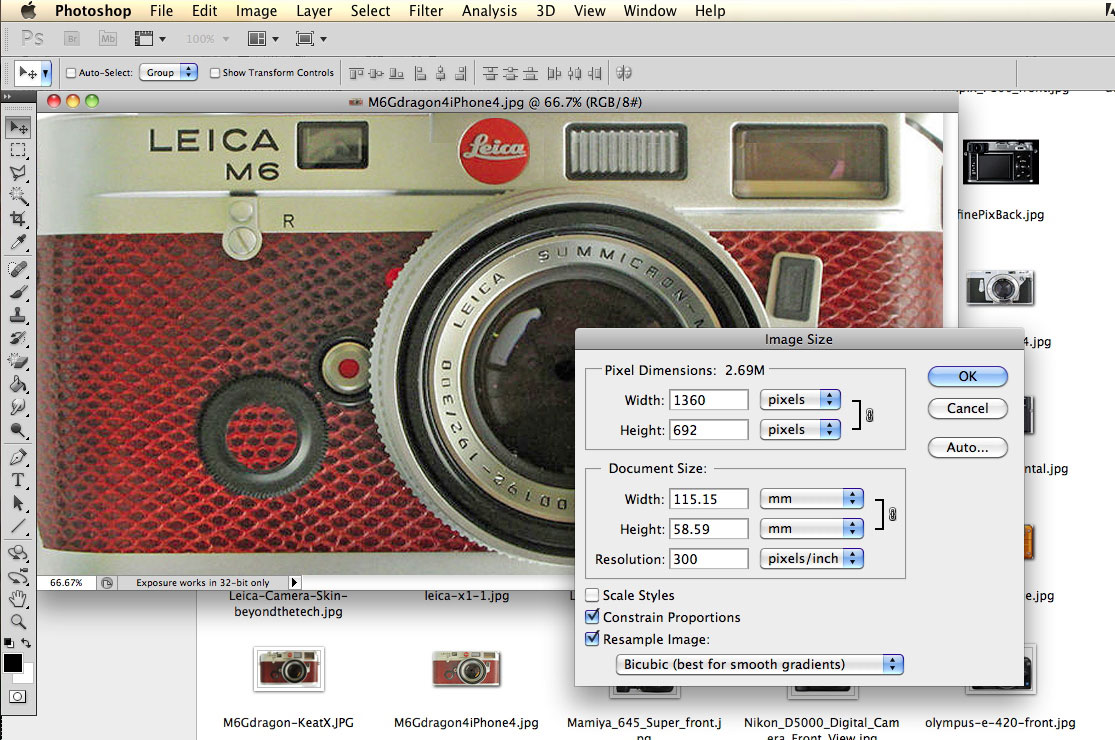Viewport: 1115px width, 740px height.
Task: Select the Line tool
Action: tap(18, 526)
